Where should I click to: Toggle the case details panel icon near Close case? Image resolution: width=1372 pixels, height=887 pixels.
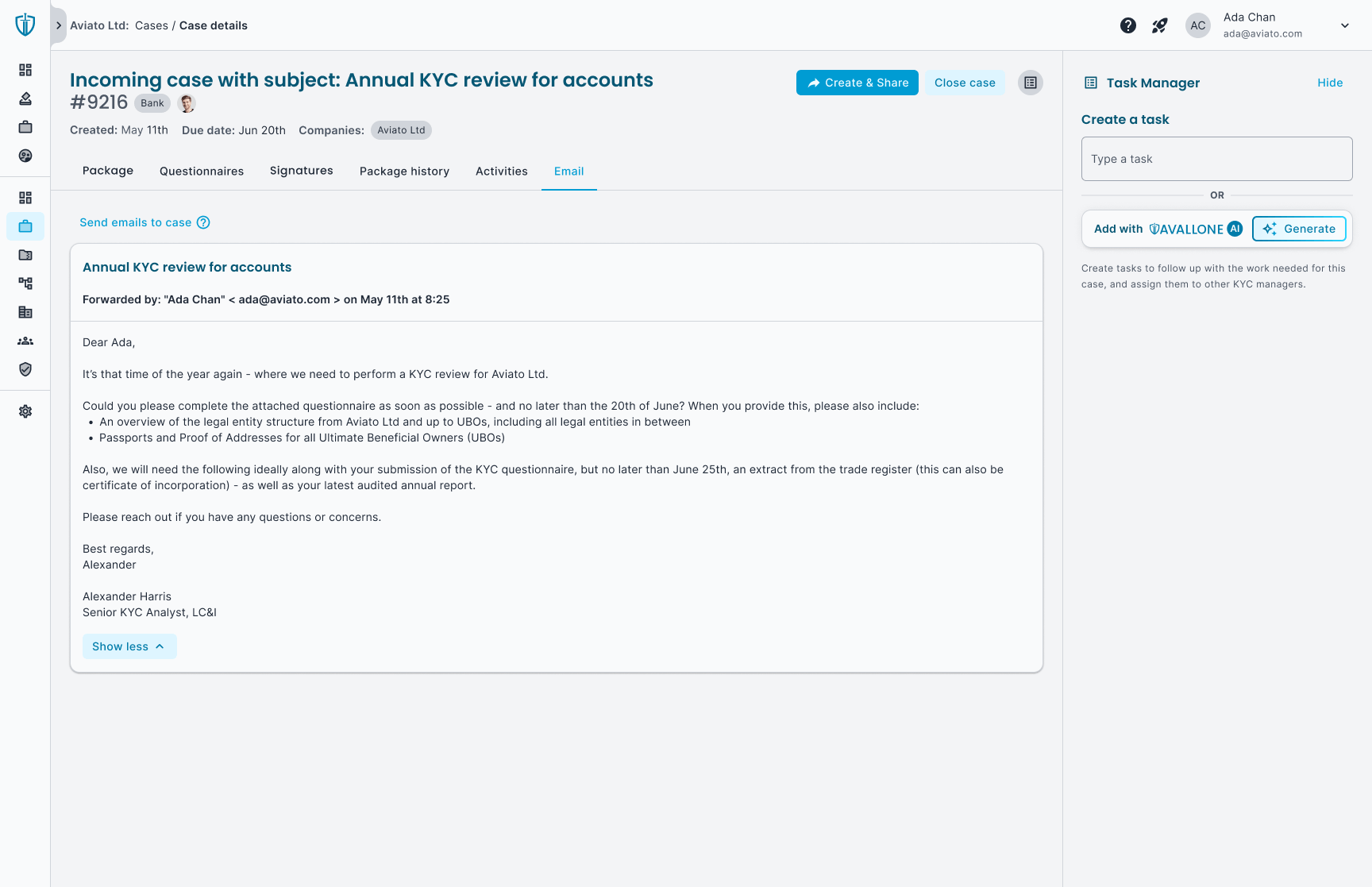(x=1030, y=82)
